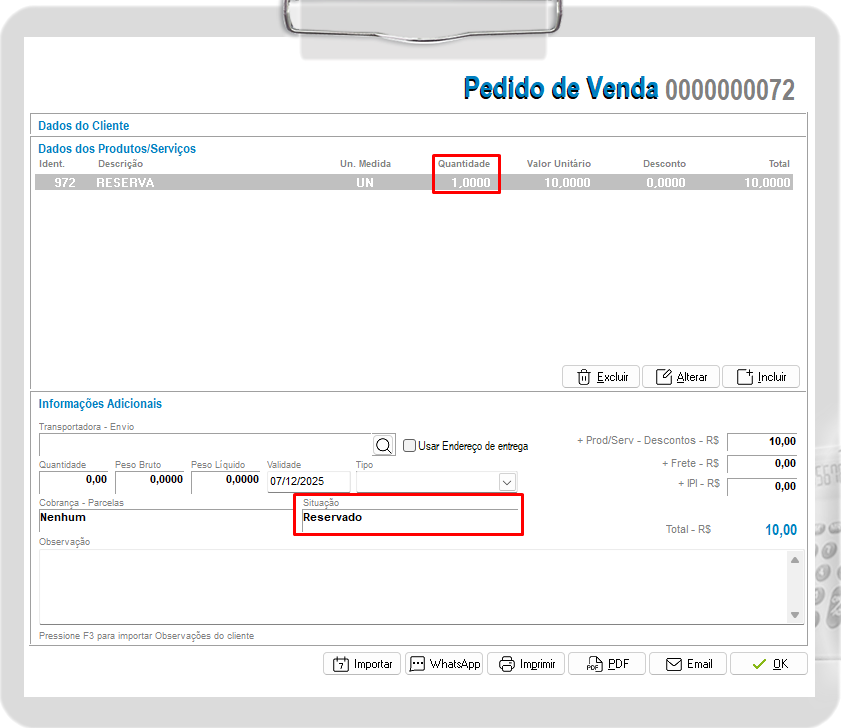
Task: Send order via WhatsApp button
Action: click(x=444, y=664)
